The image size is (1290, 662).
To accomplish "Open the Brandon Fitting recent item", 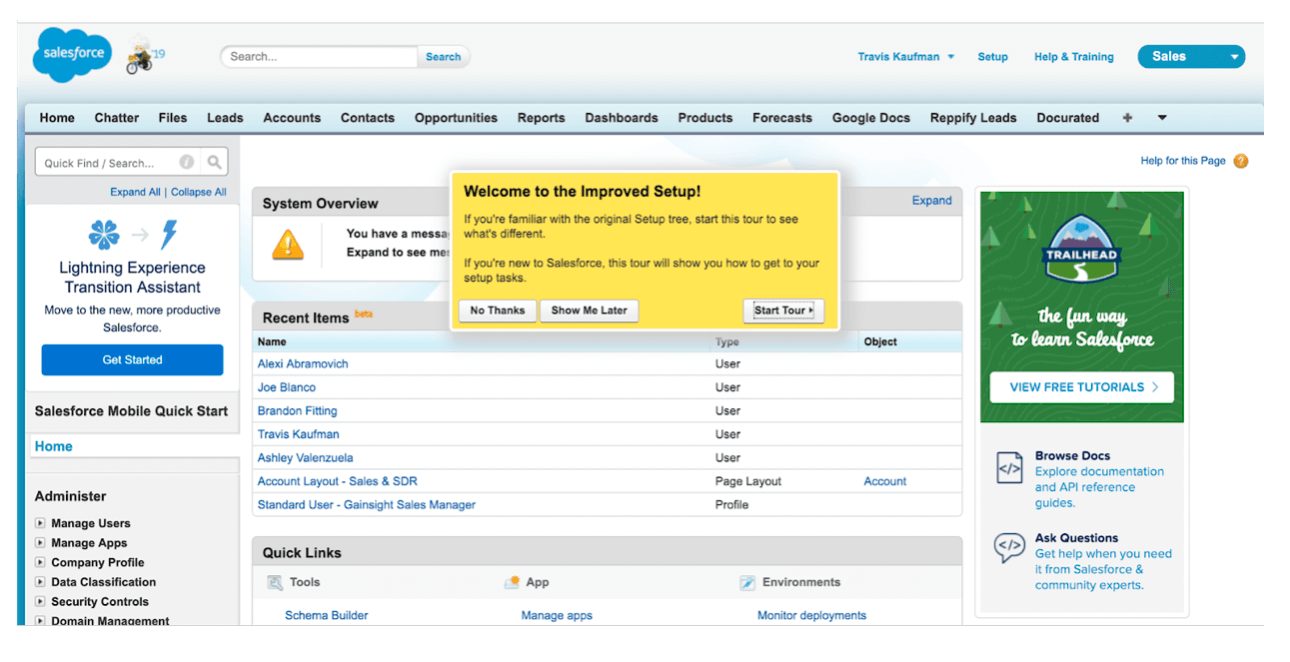I will (x=297, y=411).
